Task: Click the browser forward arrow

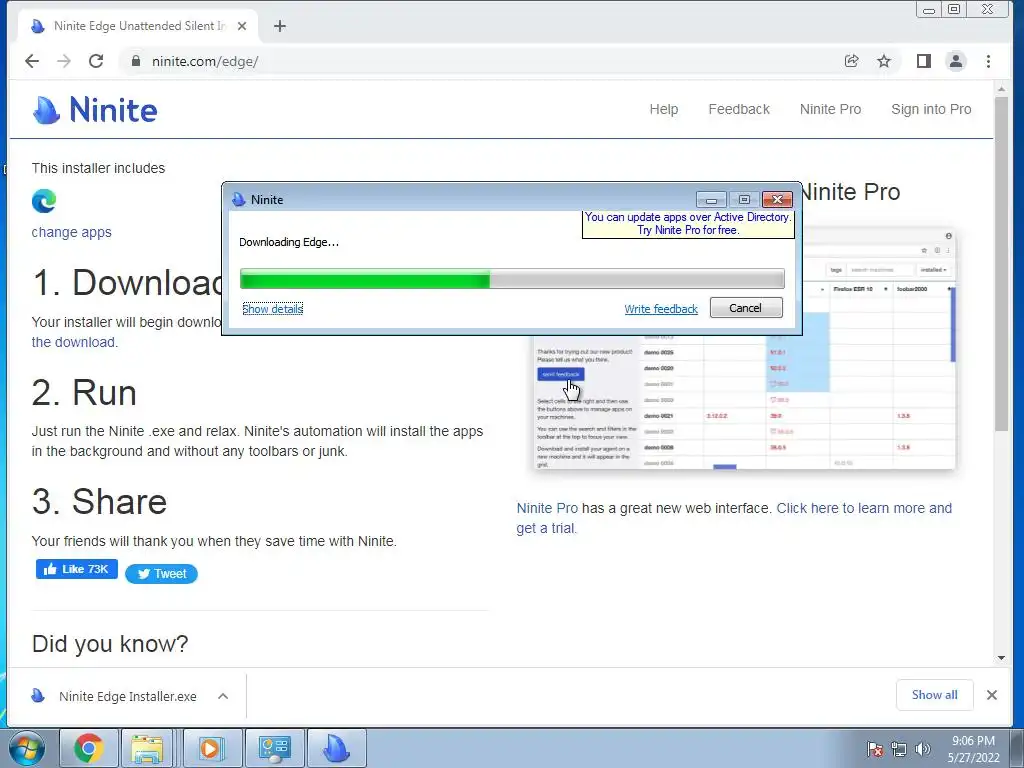Action: click(64, 61)
